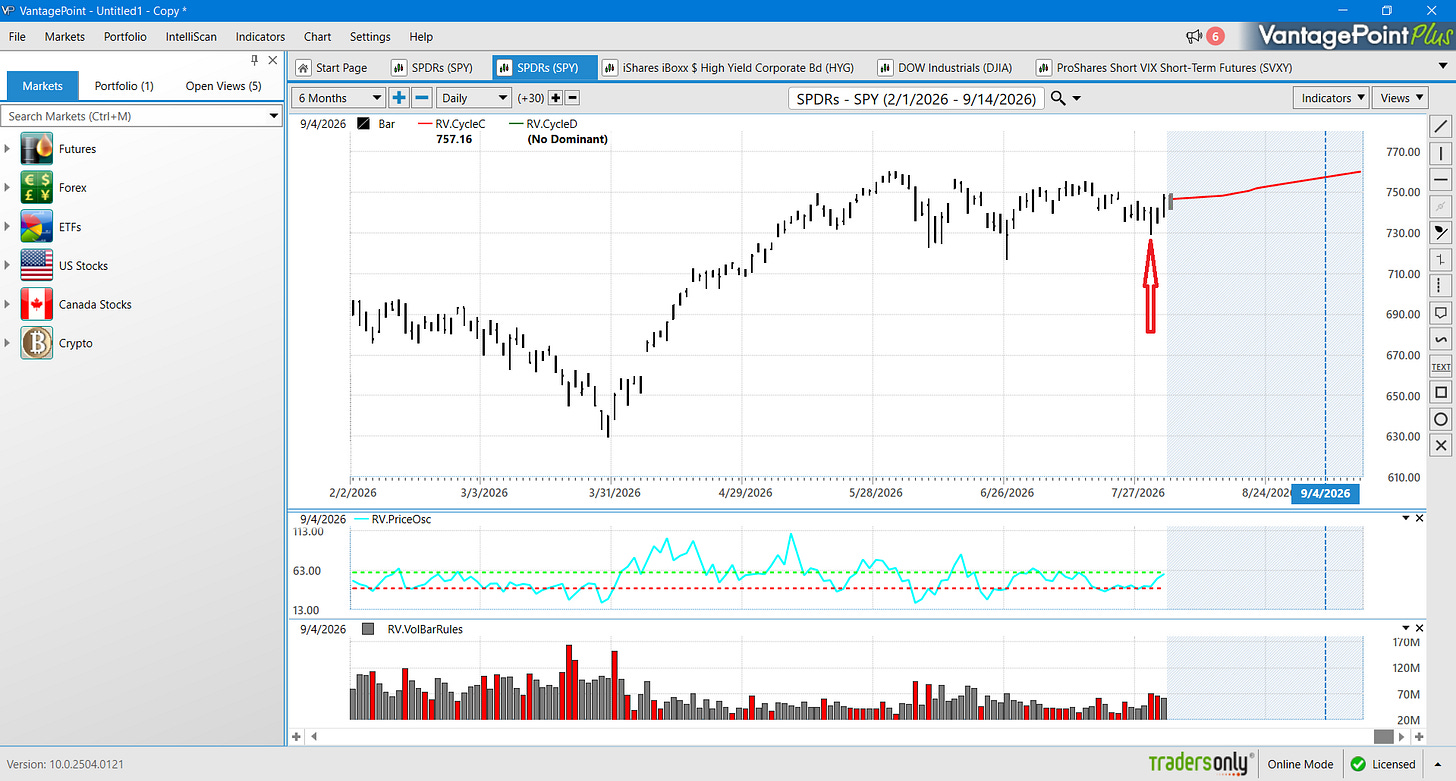Open the 6 Months time range dropdown
1456x781 pixels.
pos(339,98)
